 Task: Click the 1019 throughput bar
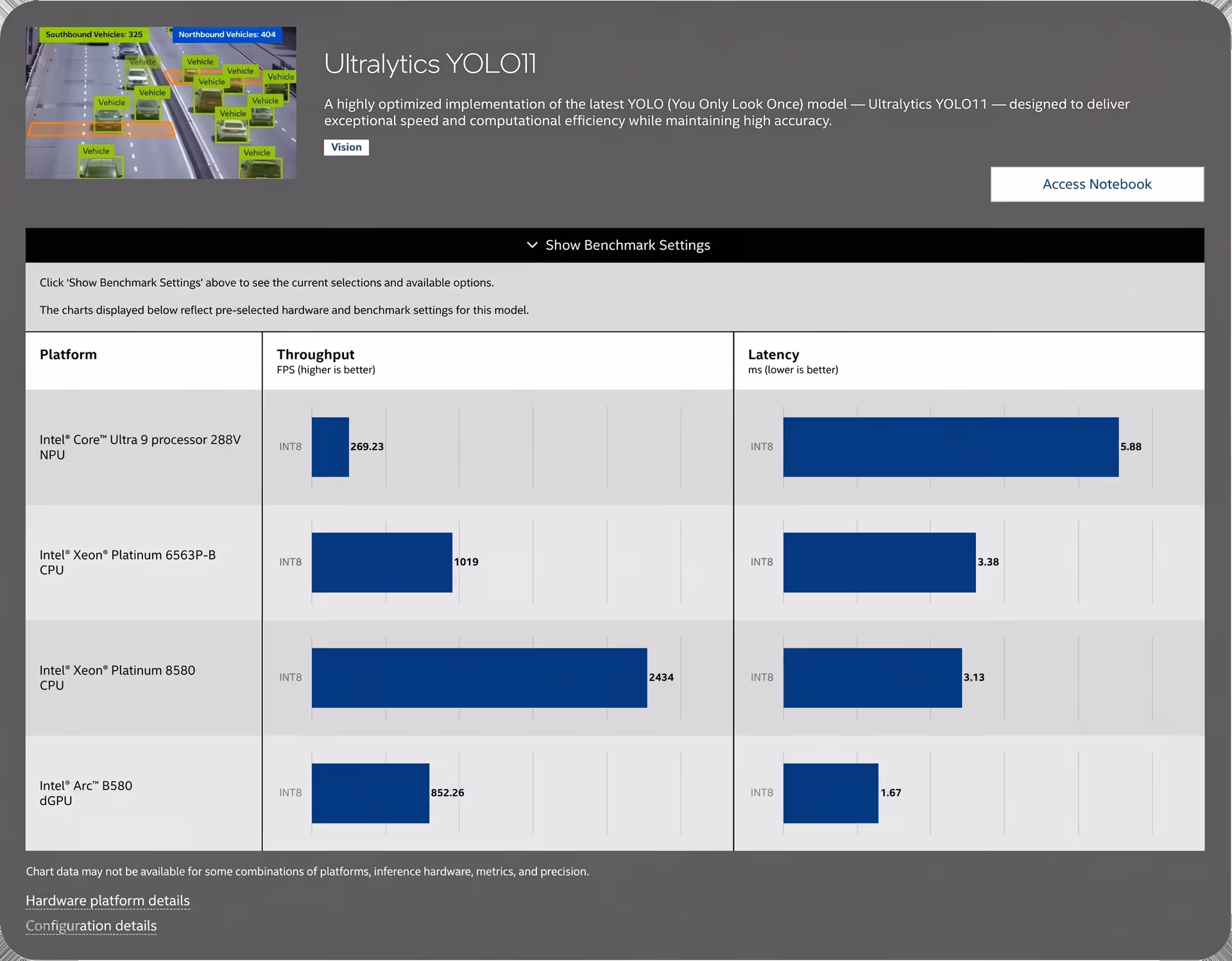click(x=382, y=562)
